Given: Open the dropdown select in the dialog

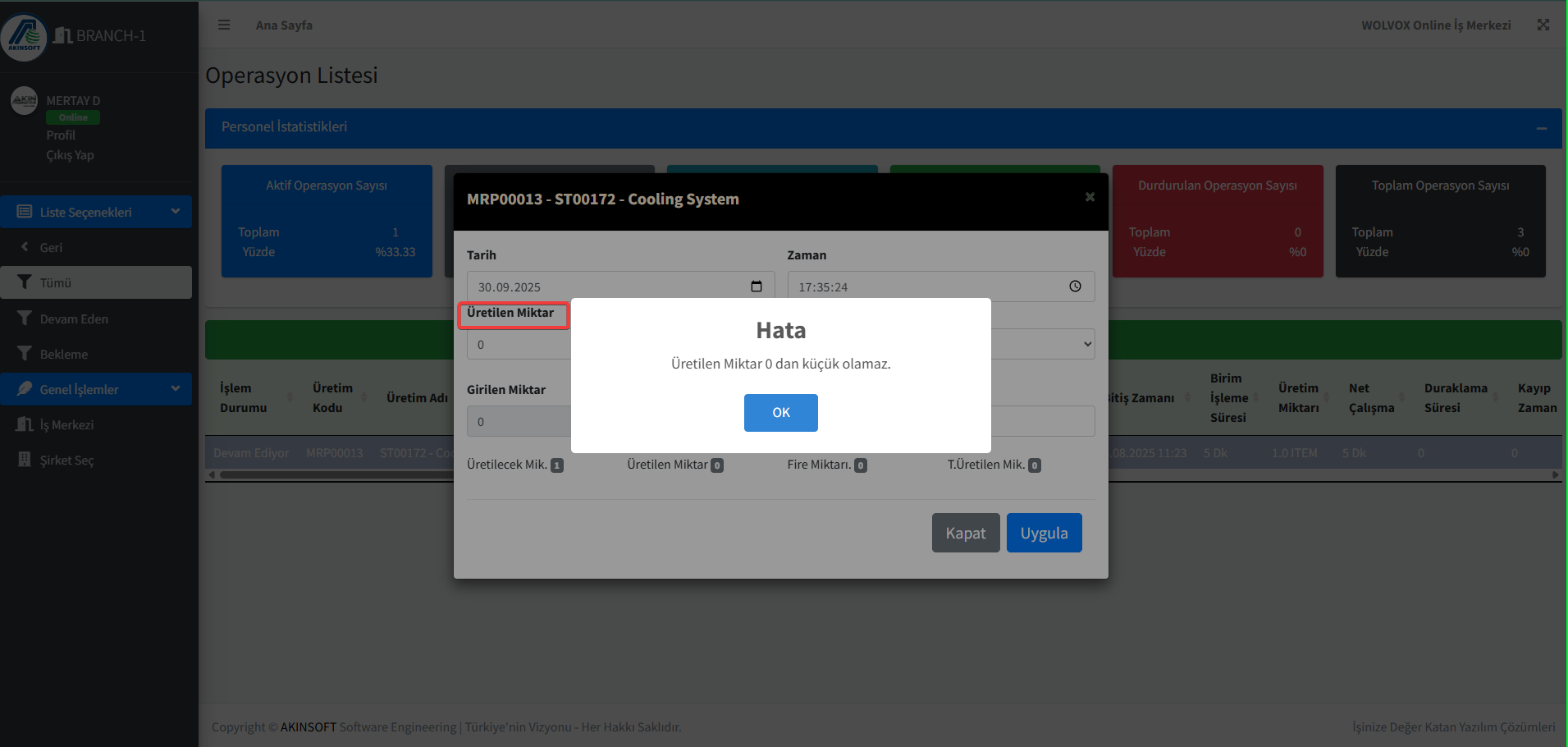Looking at the screenshot, I should click(1043, 344).
